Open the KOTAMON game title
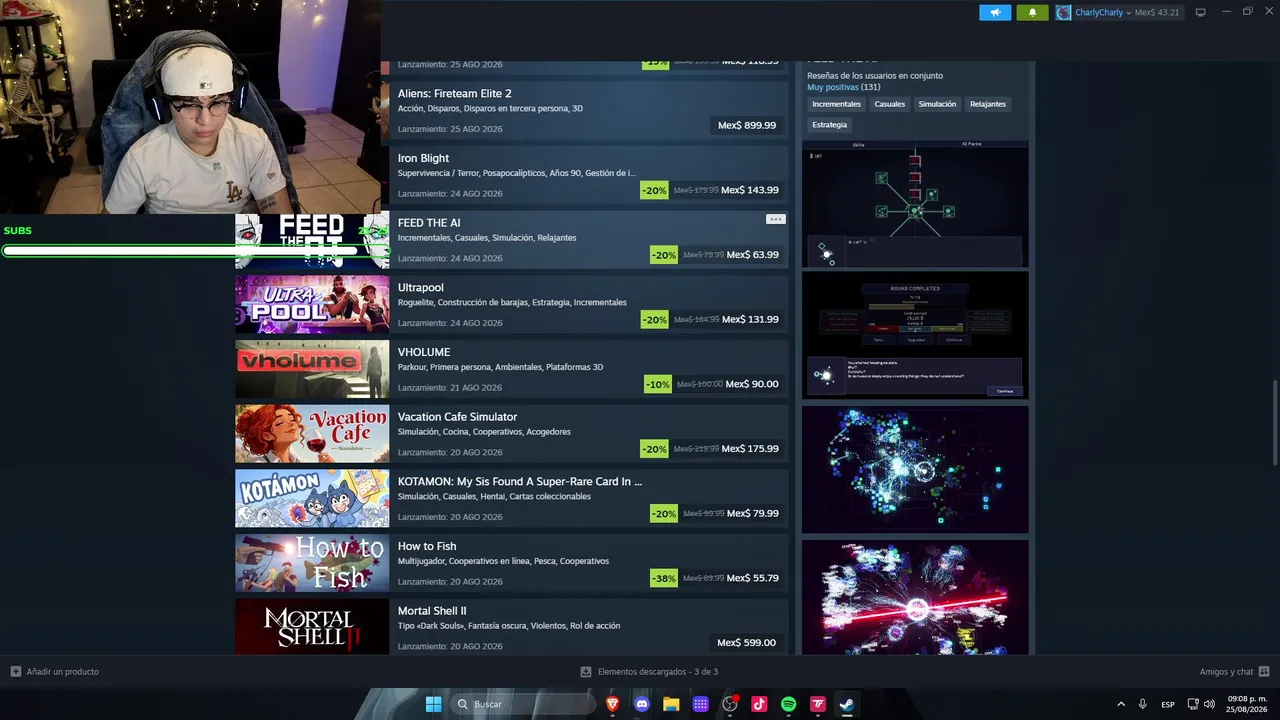 click(520, 482)
